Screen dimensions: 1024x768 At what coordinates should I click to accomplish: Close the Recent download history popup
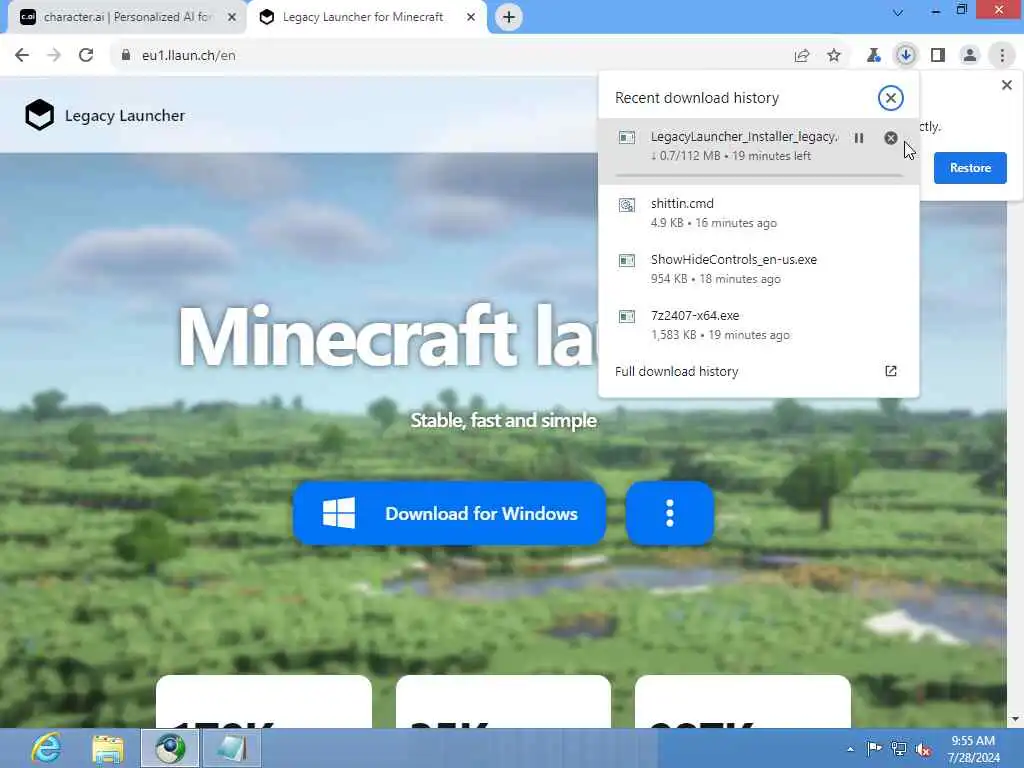click(891, 98)
